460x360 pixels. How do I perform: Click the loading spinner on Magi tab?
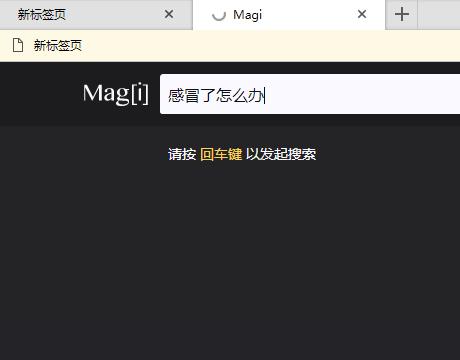[x=219, y=15]
